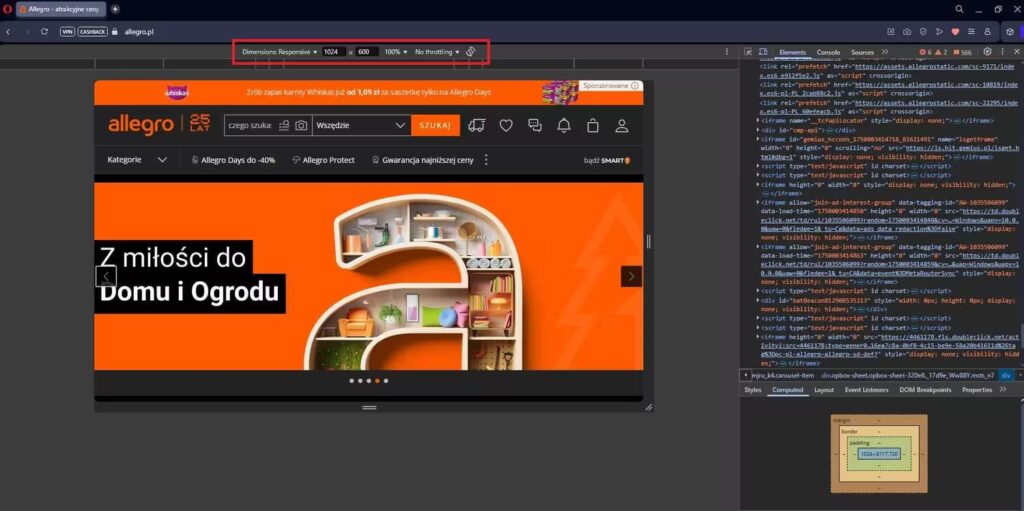Open device toolbar three-dot options menu

coord(727,52)
